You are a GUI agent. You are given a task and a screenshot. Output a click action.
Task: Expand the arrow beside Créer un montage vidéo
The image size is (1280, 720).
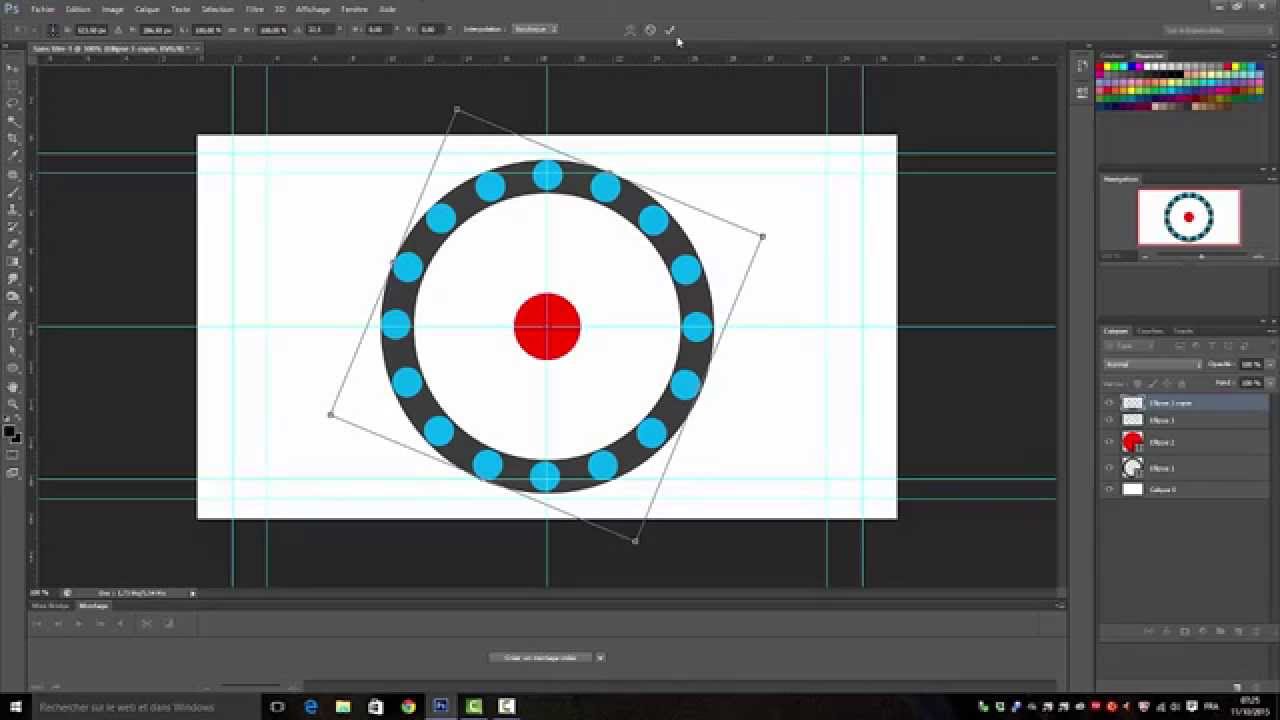coord(600,658)
